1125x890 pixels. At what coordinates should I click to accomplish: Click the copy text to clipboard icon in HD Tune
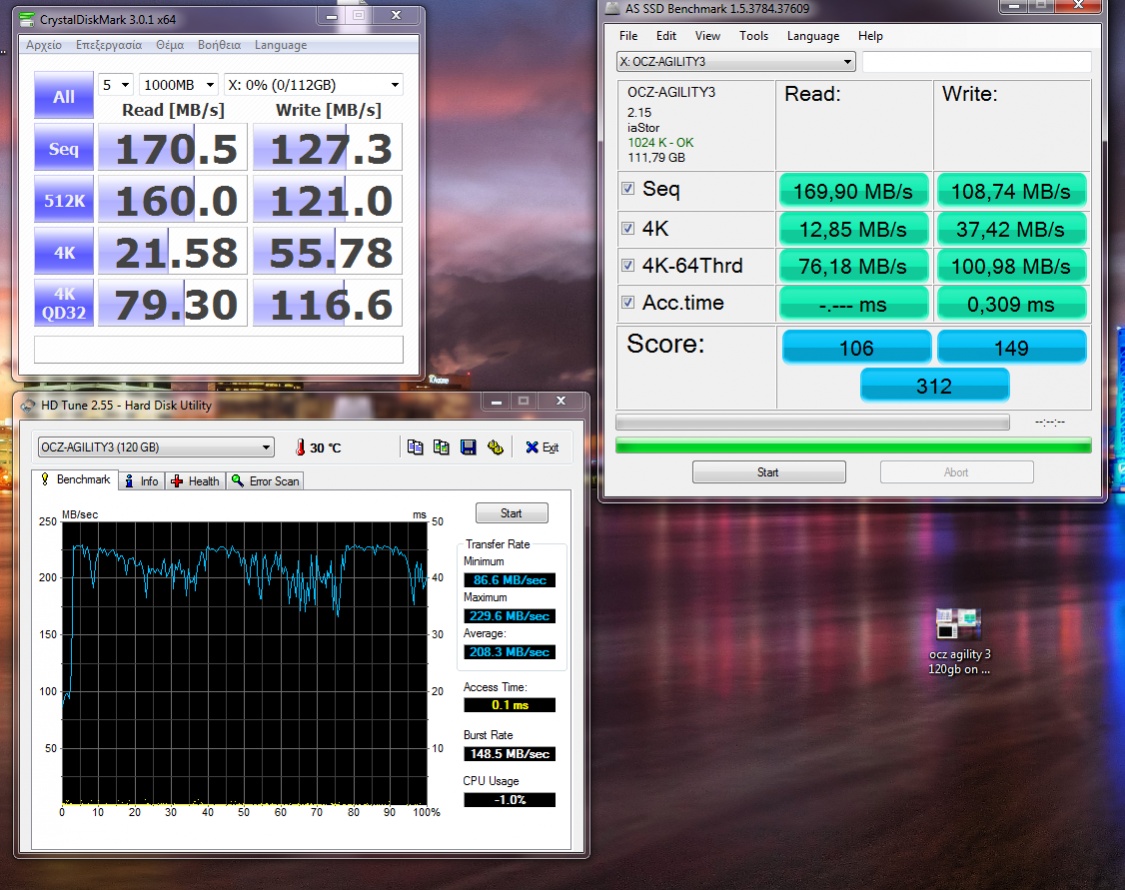pos(415,447)
